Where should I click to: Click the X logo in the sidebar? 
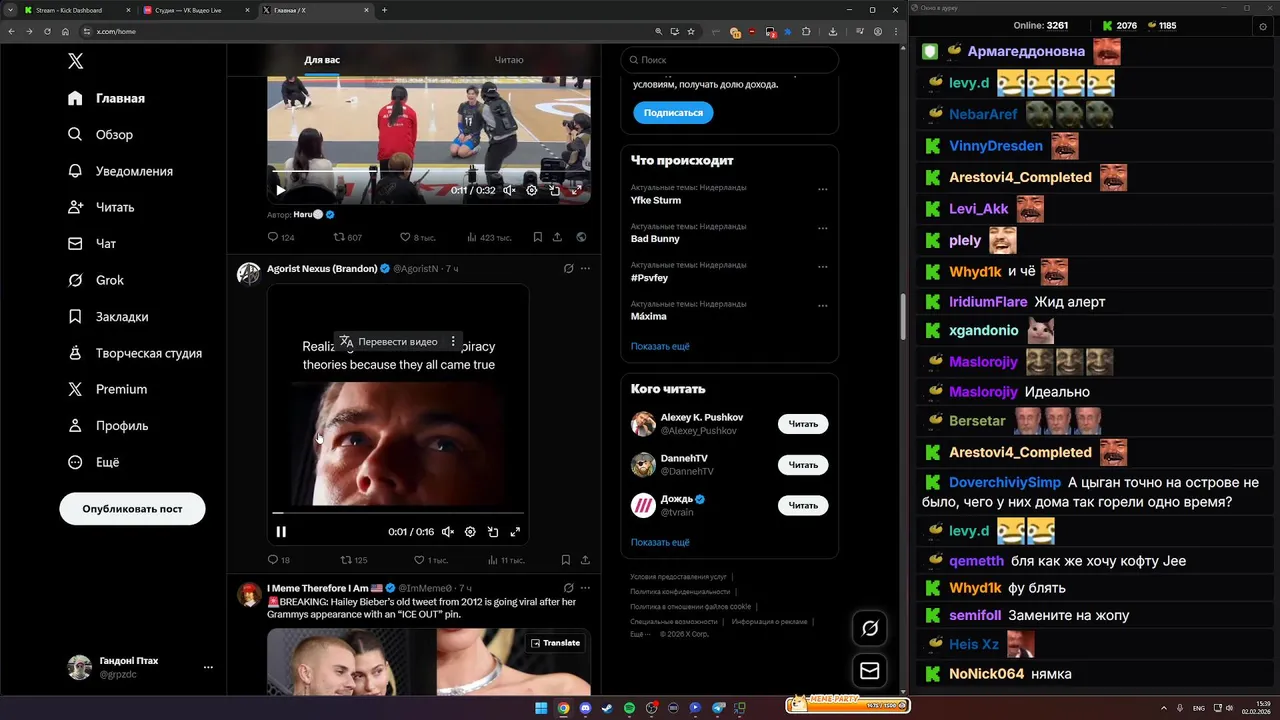pyautogui.click(x=75, y=61)
